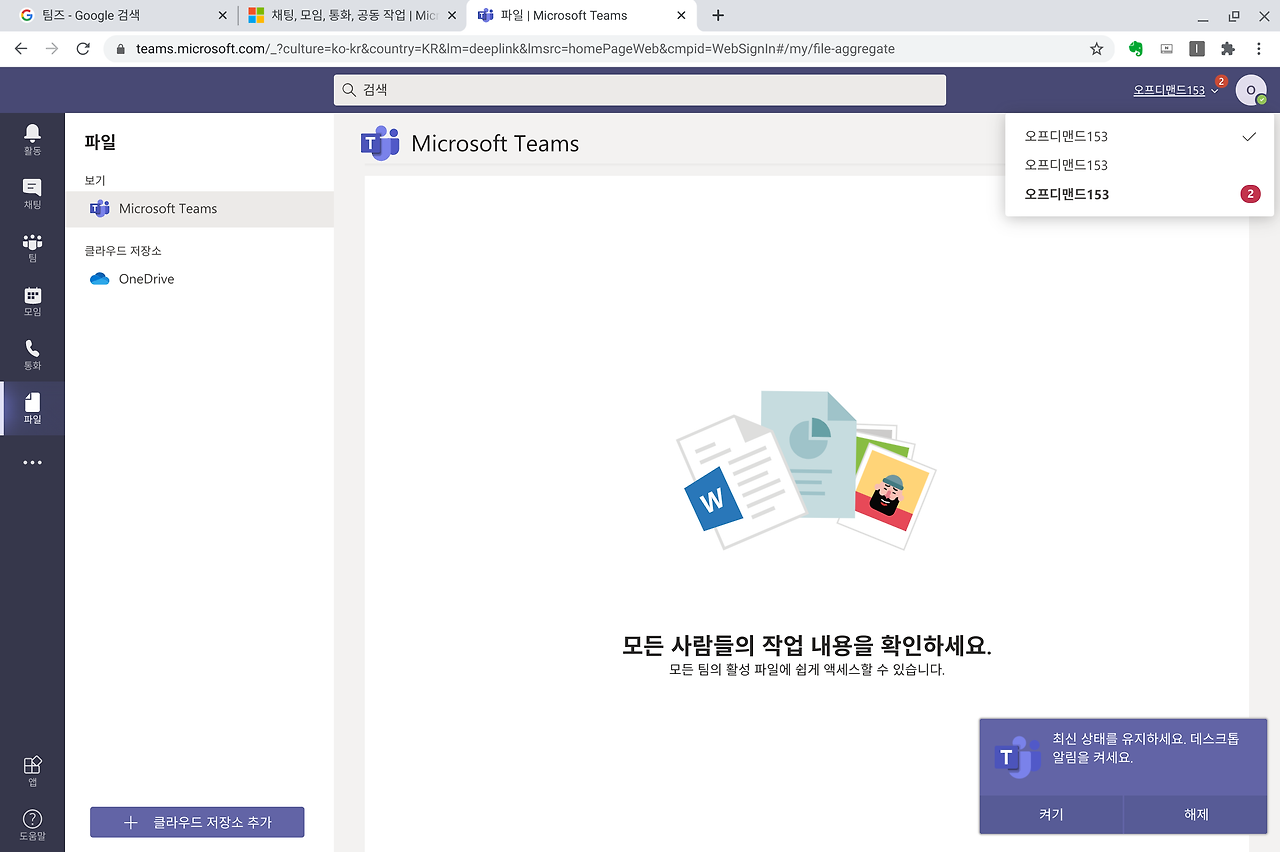Go back to the previous page
The height and width of the screenshot is (852, 1280).
pos(21,48)
